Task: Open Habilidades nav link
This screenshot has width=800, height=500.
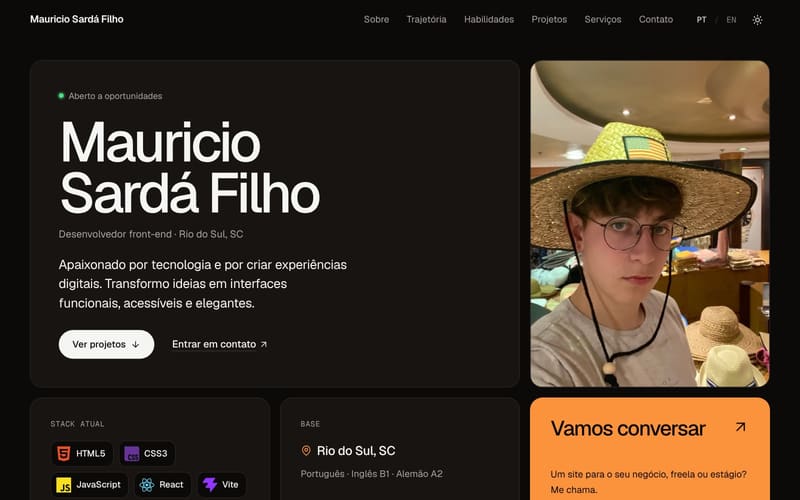Action: pos(489,19)
